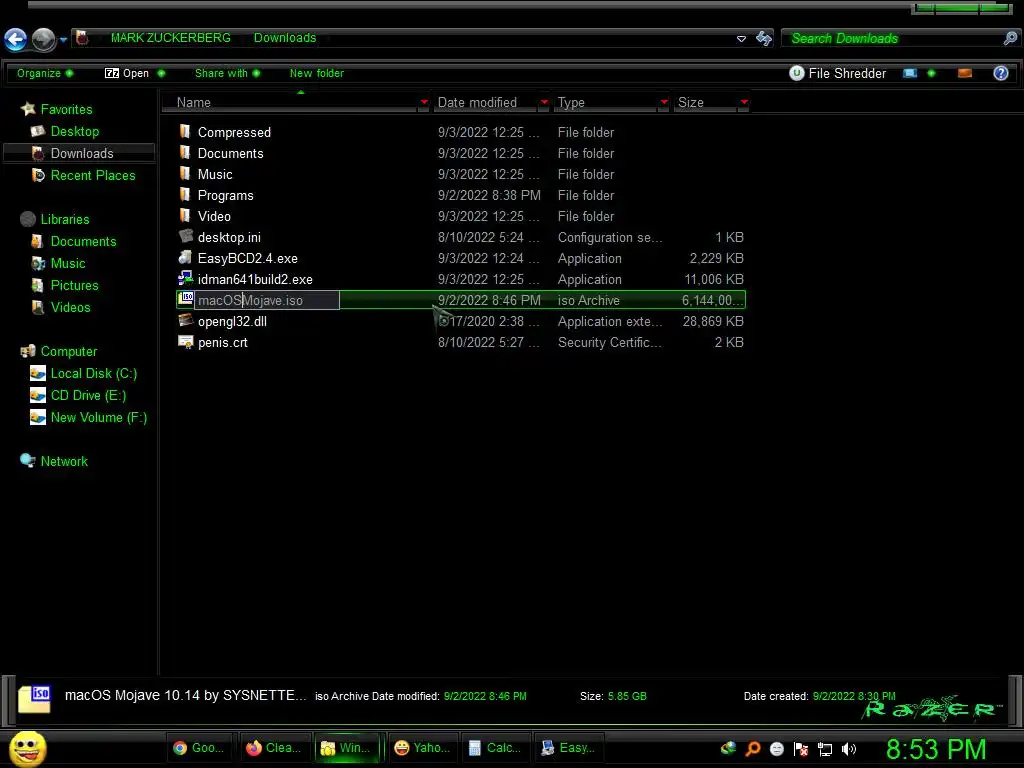This screenshot has width=1024, height=768.
Task: Open Desktop in the Favorites list
Action: click(x=74, y=131)
